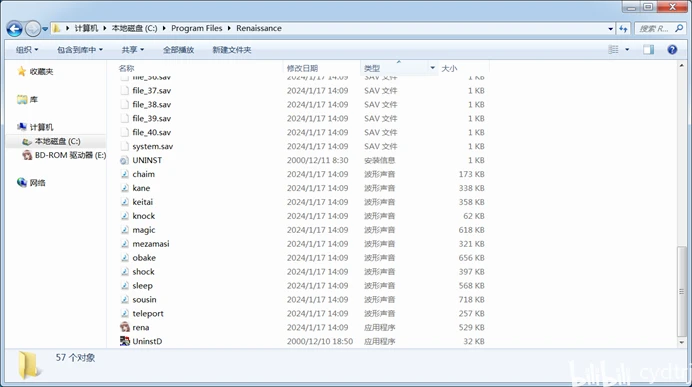Sort by the 修改日期 column header

click(x=302, y=68)
